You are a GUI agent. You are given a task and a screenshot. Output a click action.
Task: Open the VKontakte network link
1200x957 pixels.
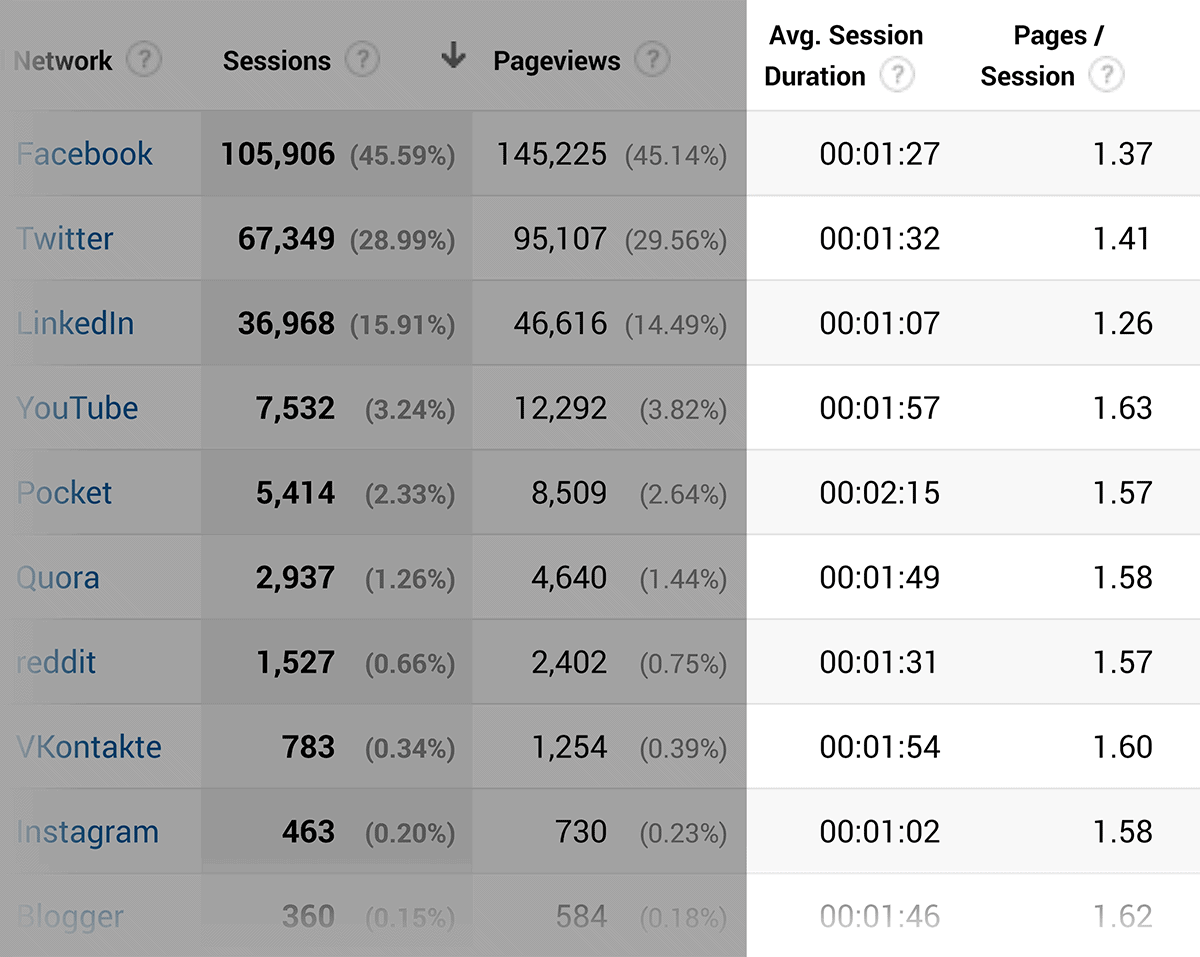pos(89,747)
